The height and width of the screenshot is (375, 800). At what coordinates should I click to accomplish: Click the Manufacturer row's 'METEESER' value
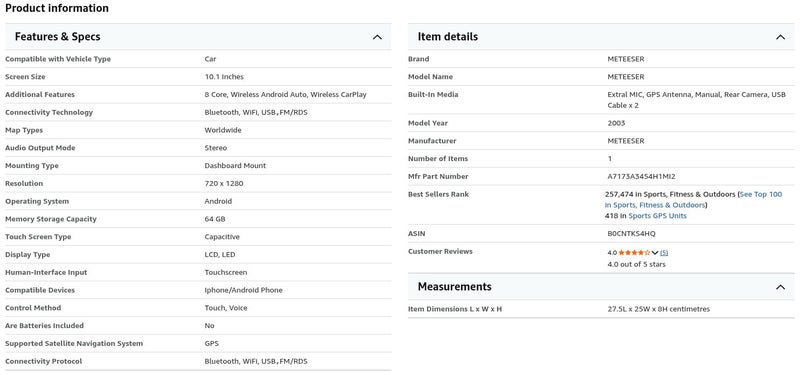tap(626, 141)
